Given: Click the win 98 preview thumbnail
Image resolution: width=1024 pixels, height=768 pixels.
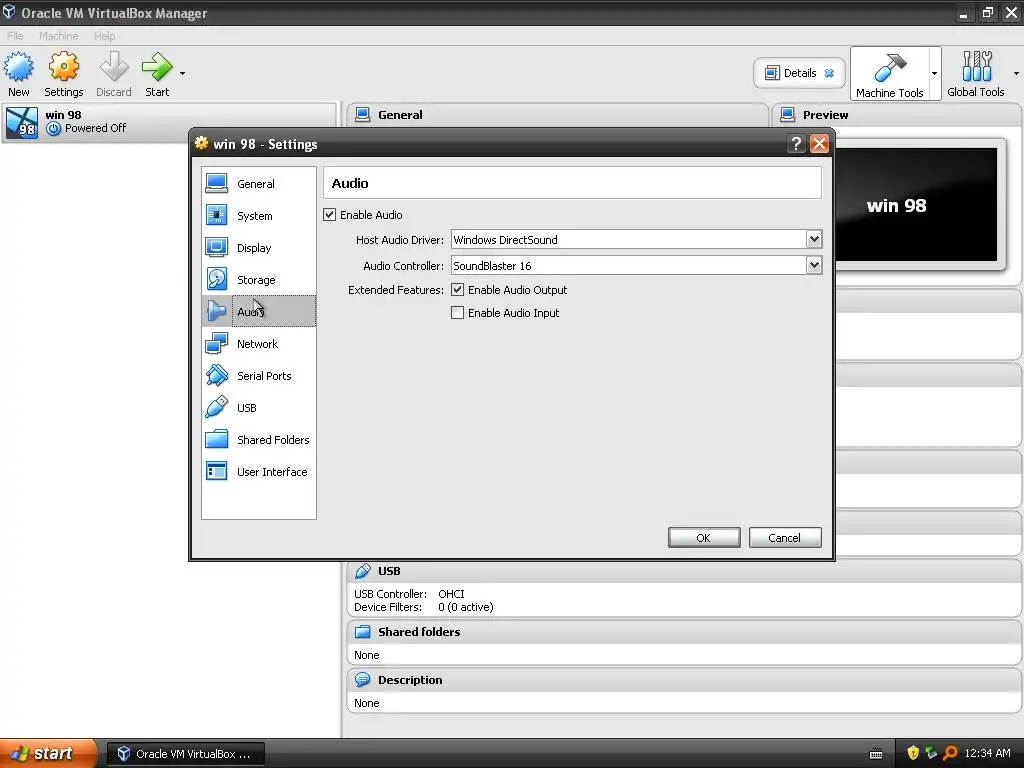Looking at the screenshot, I should coord(916,204).
